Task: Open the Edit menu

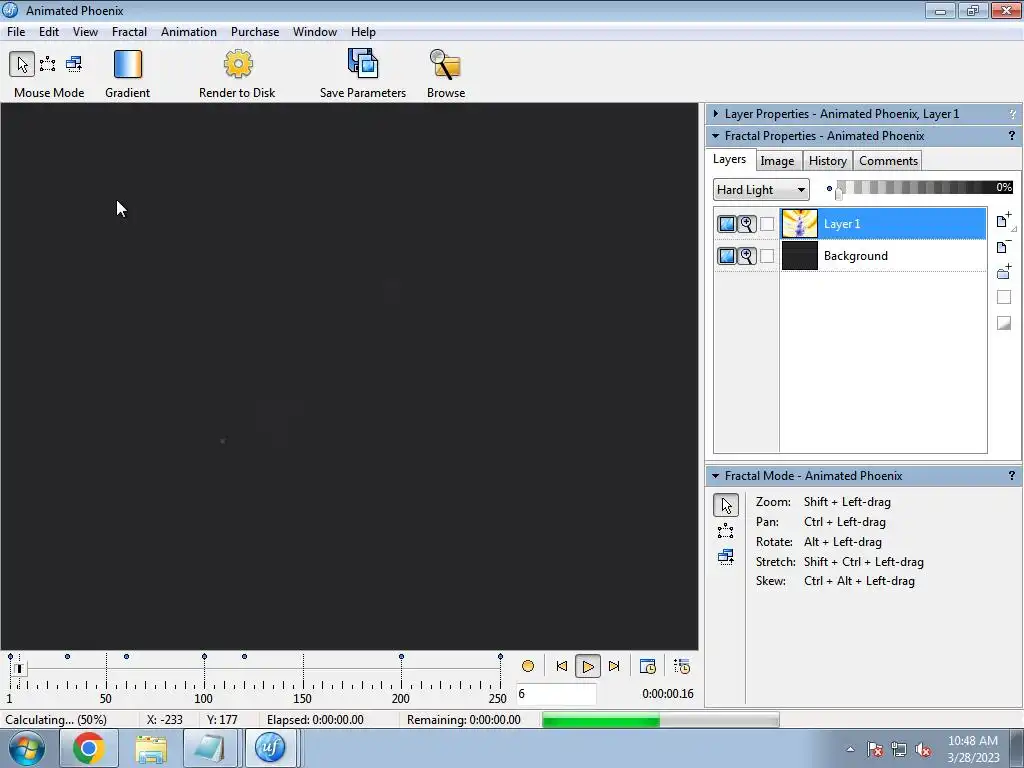Action: coord(49,31)
